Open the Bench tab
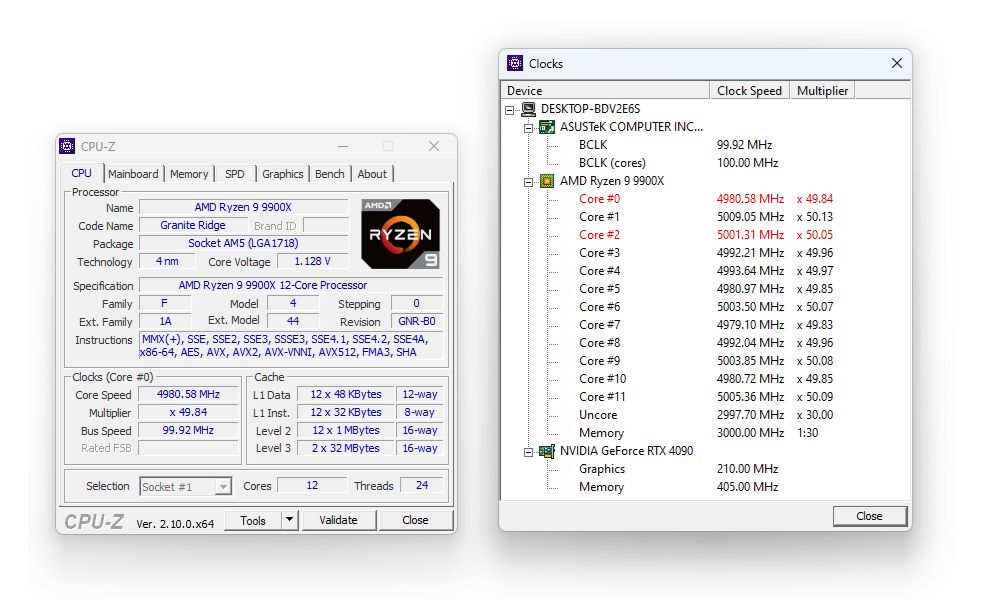This screenshot has width=1000, height=600. tap(330, 174)
